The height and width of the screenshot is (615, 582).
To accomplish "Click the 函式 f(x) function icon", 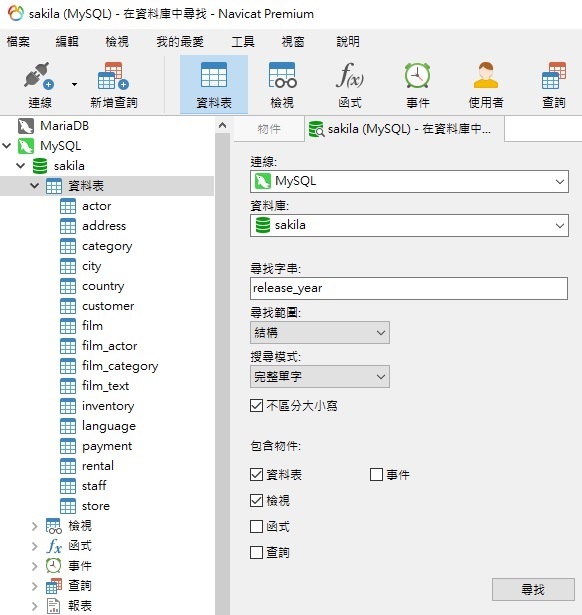I will tap(350, 75).
